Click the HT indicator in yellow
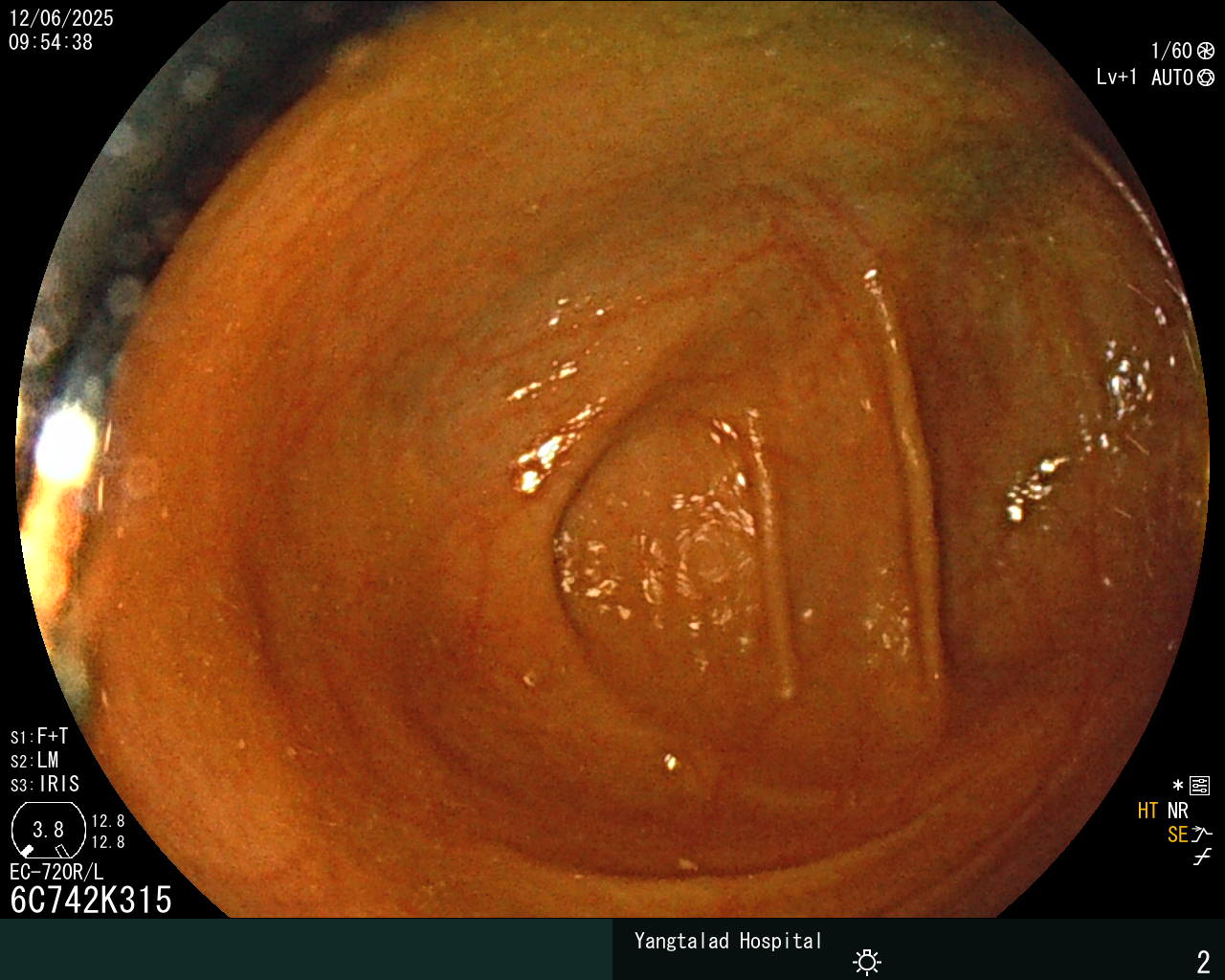This screenshot has width=1225, height=980. (x=1148, y=811)
